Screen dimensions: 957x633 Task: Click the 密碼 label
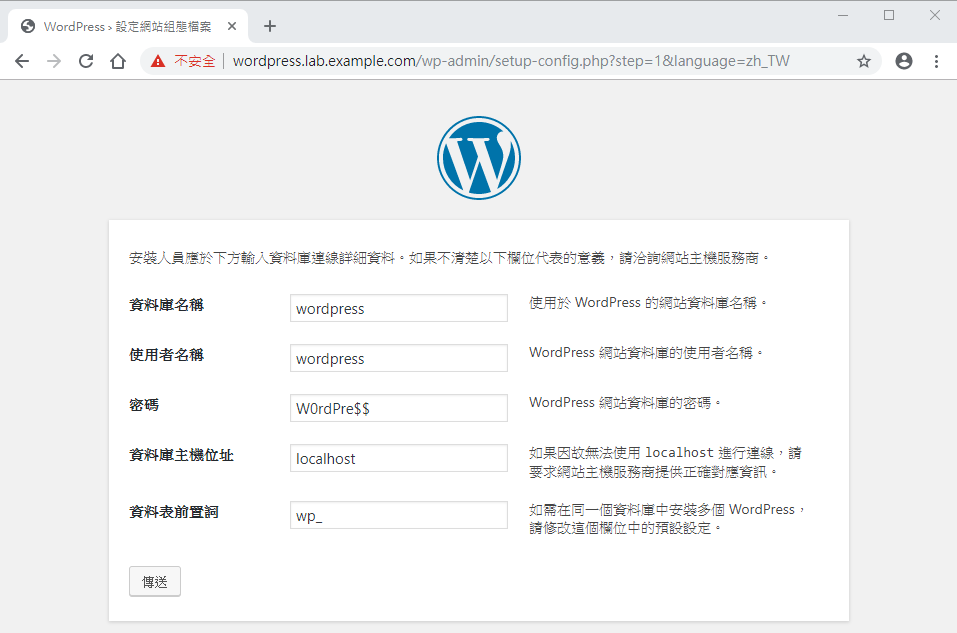(144, 405)
